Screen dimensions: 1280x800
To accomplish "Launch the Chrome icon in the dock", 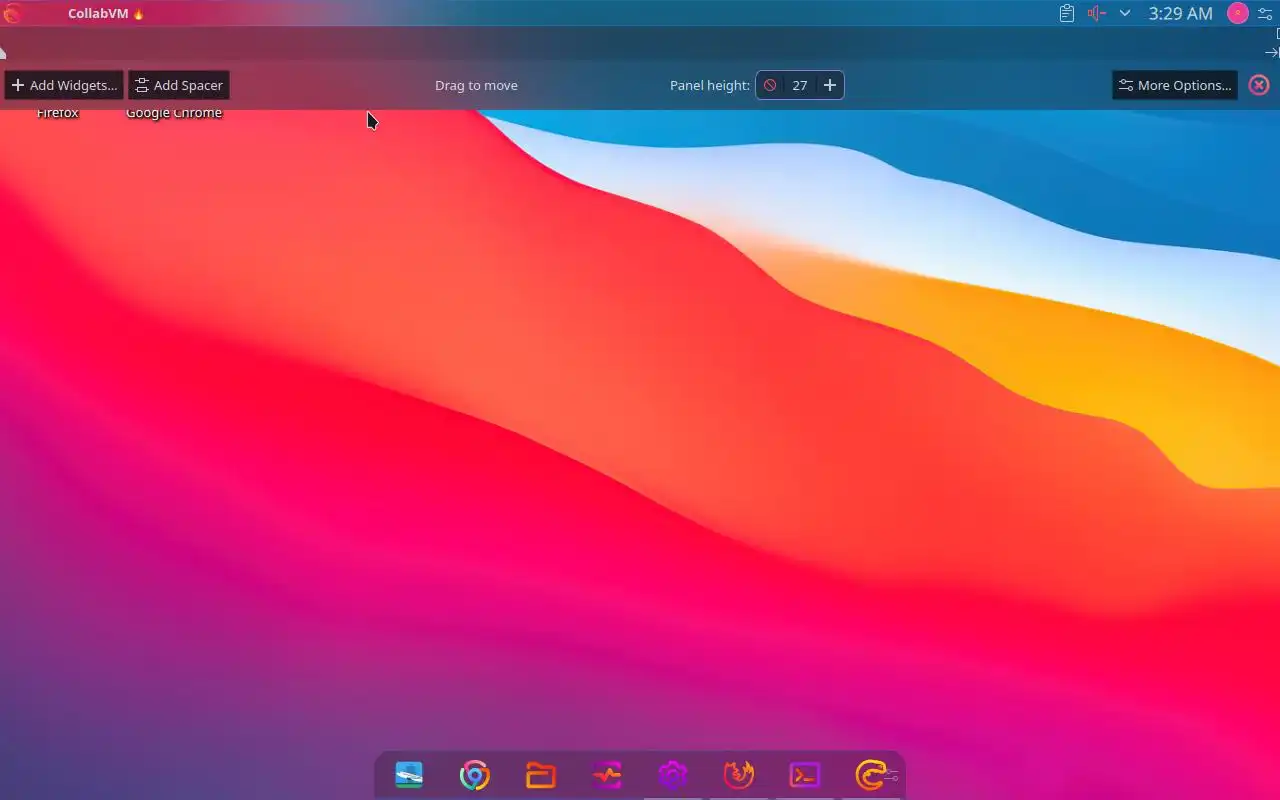I will coord(475,775).
